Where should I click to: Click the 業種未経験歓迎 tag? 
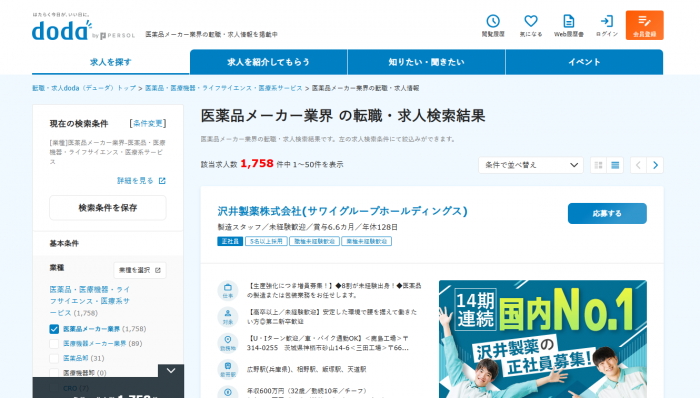click(x=367, y=241)
